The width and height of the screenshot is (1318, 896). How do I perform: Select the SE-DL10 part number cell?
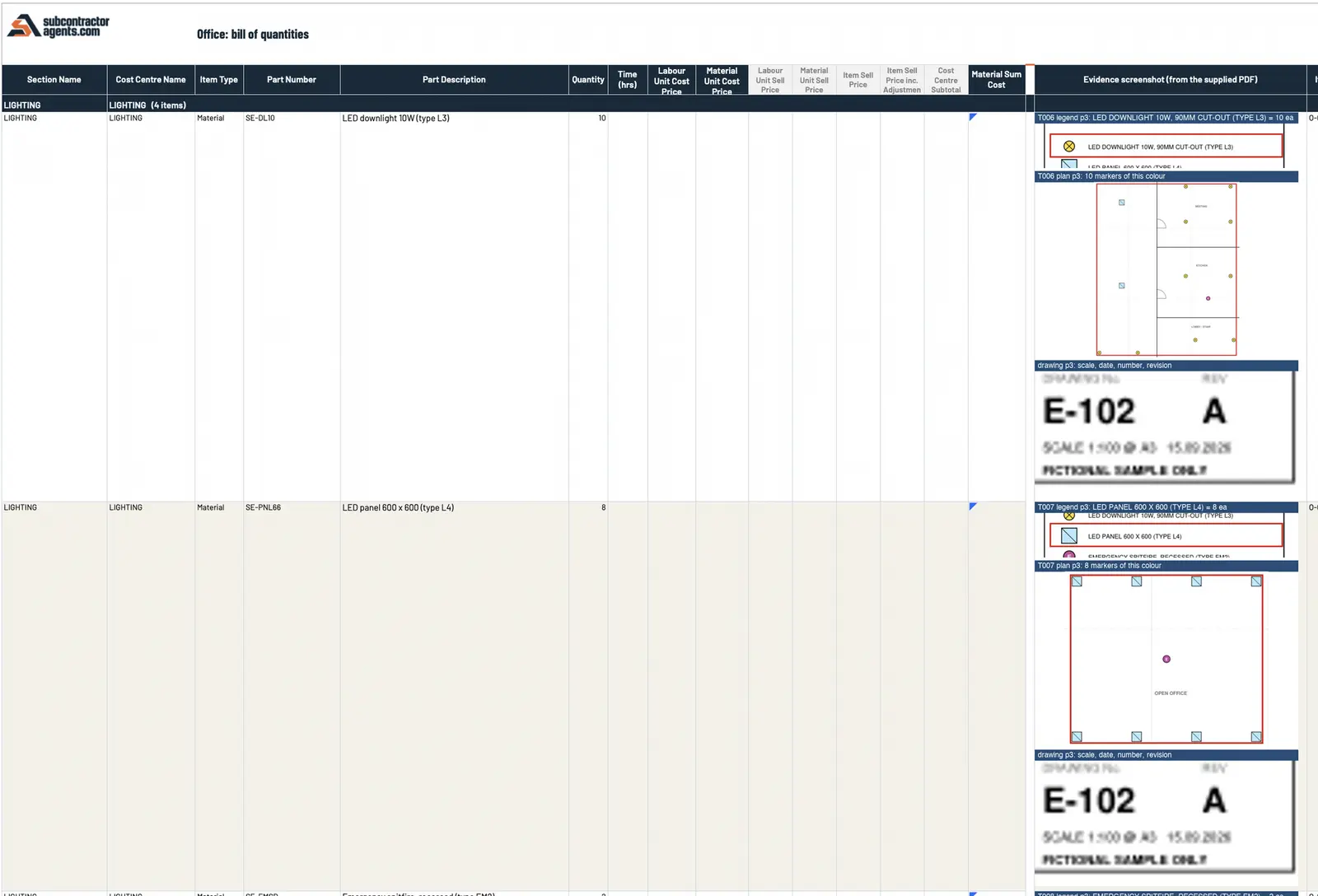tap(292, 118)
